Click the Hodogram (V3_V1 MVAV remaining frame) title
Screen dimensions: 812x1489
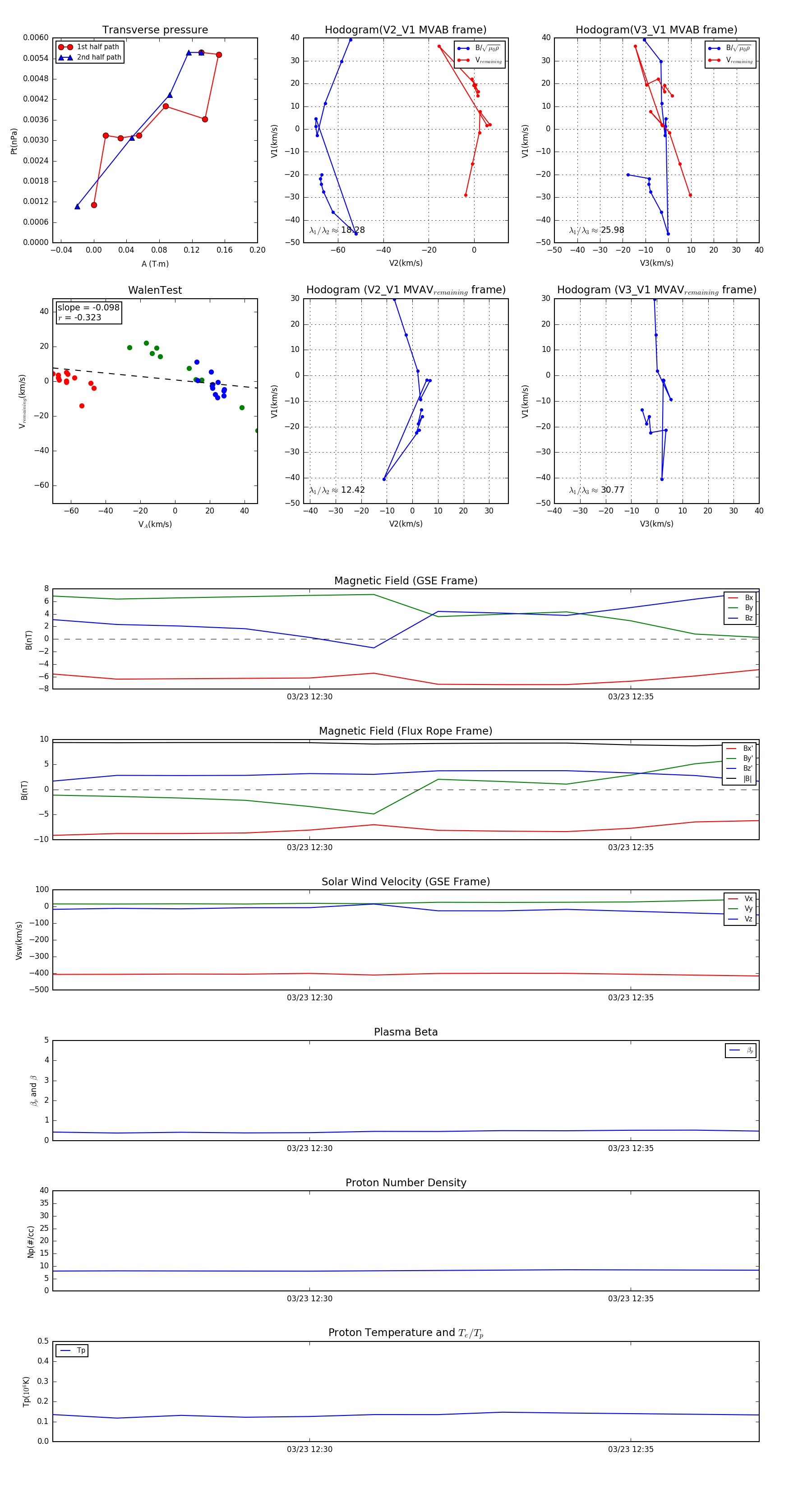[x=656, y=290]
